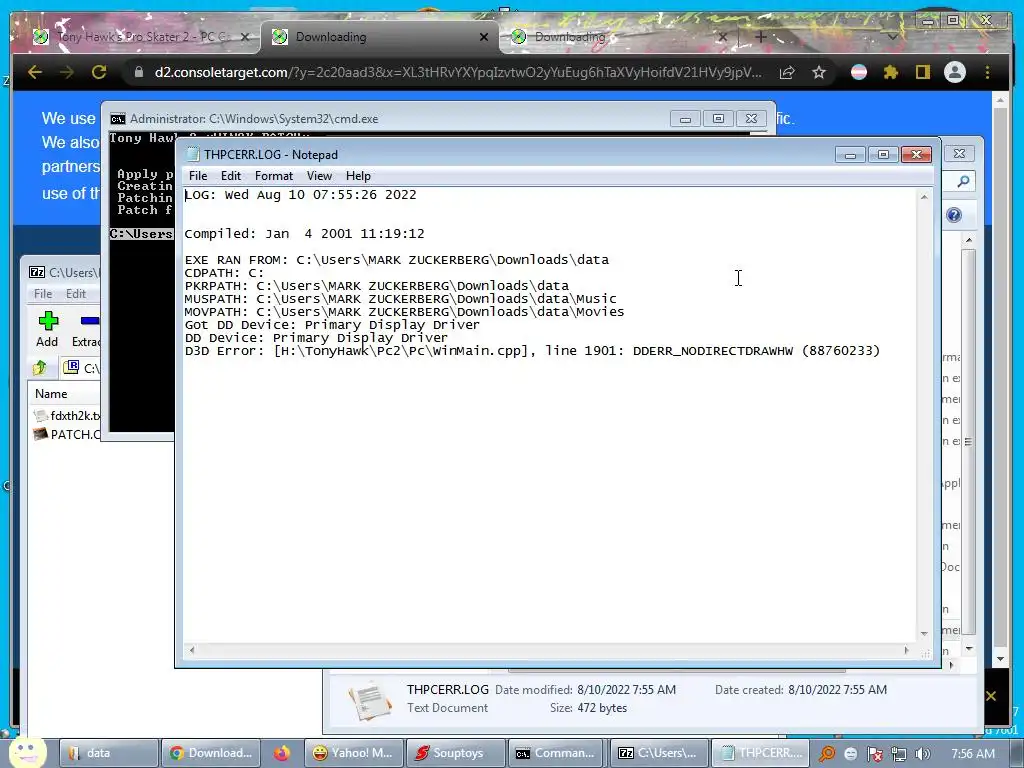
Task: Click Notepad horizontal scroll left arrow
Action: [191, 650]
